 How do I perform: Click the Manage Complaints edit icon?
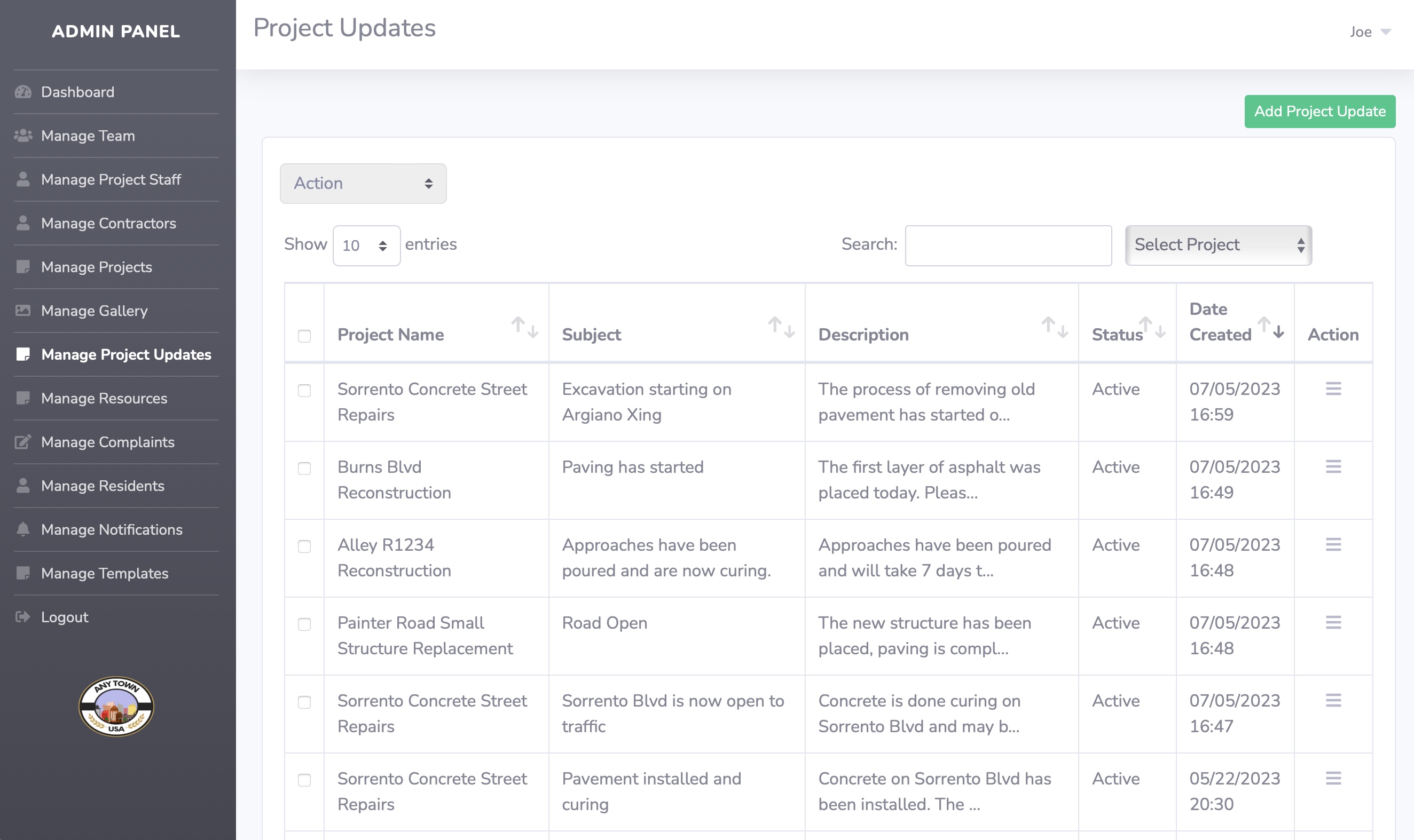click(23, 441)
